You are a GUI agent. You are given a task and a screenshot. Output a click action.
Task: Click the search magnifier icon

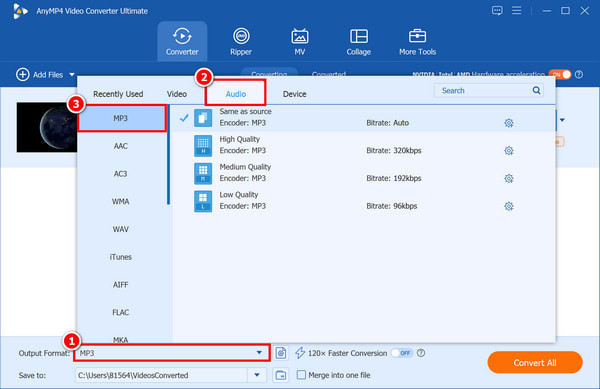536,90
